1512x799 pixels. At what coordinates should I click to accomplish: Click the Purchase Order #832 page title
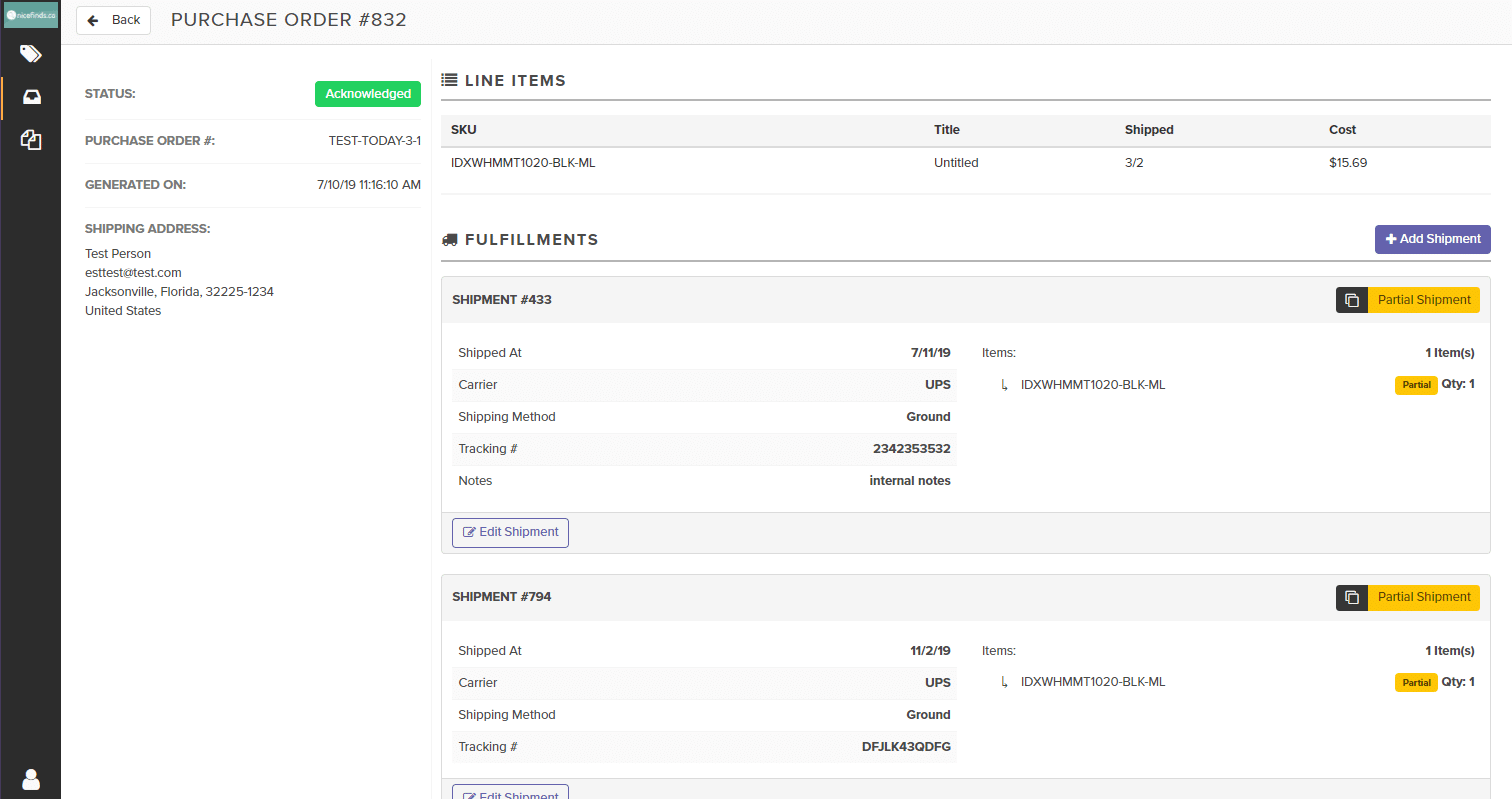coord(289,20)
